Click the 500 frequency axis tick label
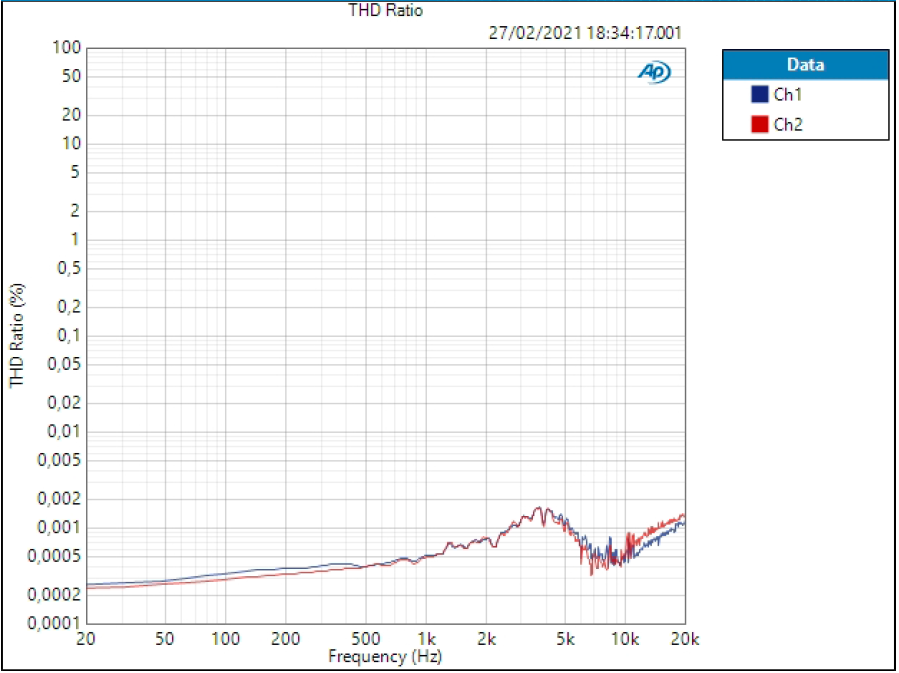Screen dimensions: 899x673 365,639
